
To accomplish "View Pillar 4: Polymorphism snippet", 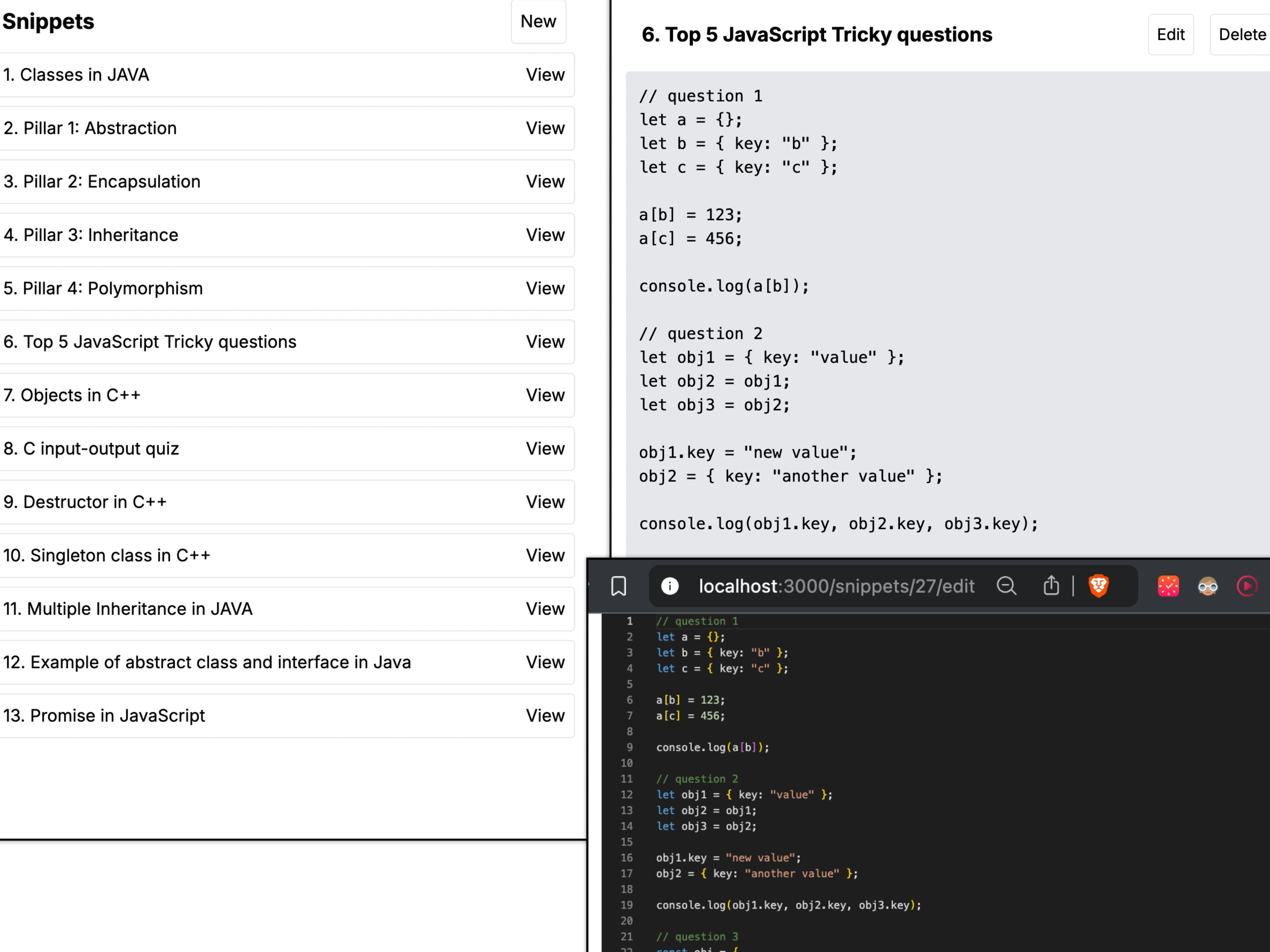I will coord(545,288).
